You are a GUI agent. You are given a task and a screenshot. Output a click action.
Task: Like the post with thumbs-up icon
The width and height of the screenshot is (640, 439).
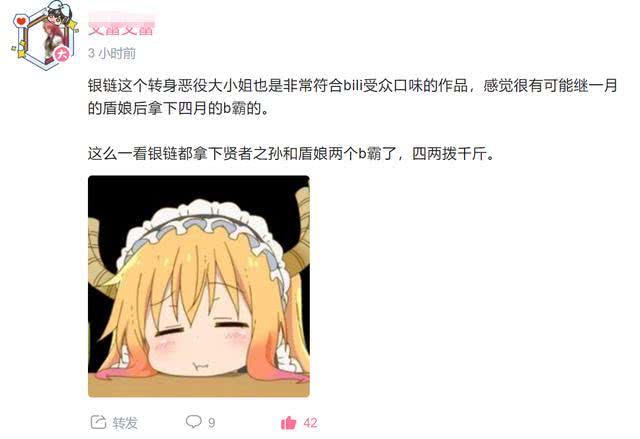tap(289, 422)
